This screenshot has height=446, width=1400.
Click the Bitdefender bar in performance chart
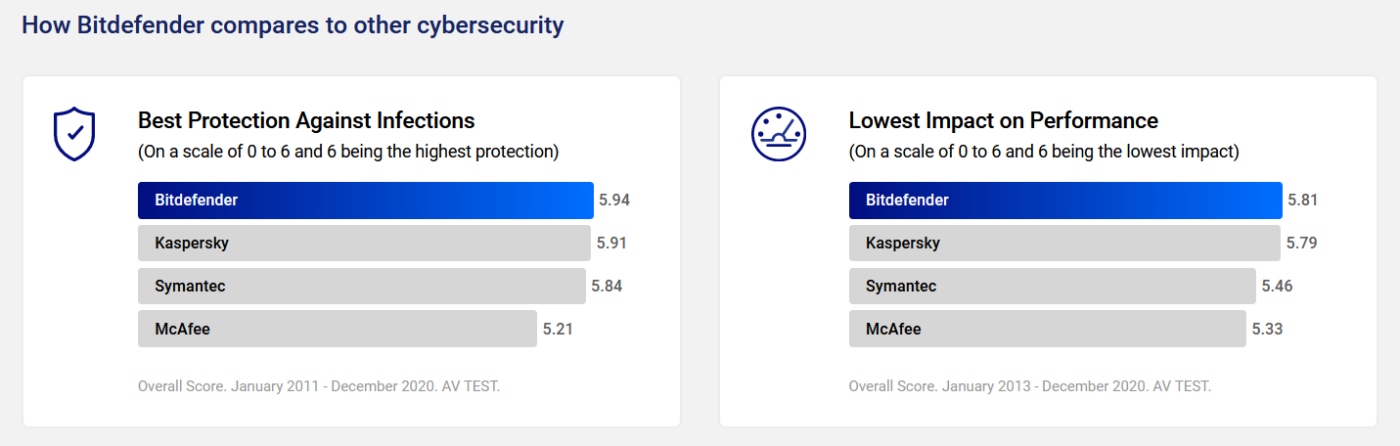(x=1065, y=200)
